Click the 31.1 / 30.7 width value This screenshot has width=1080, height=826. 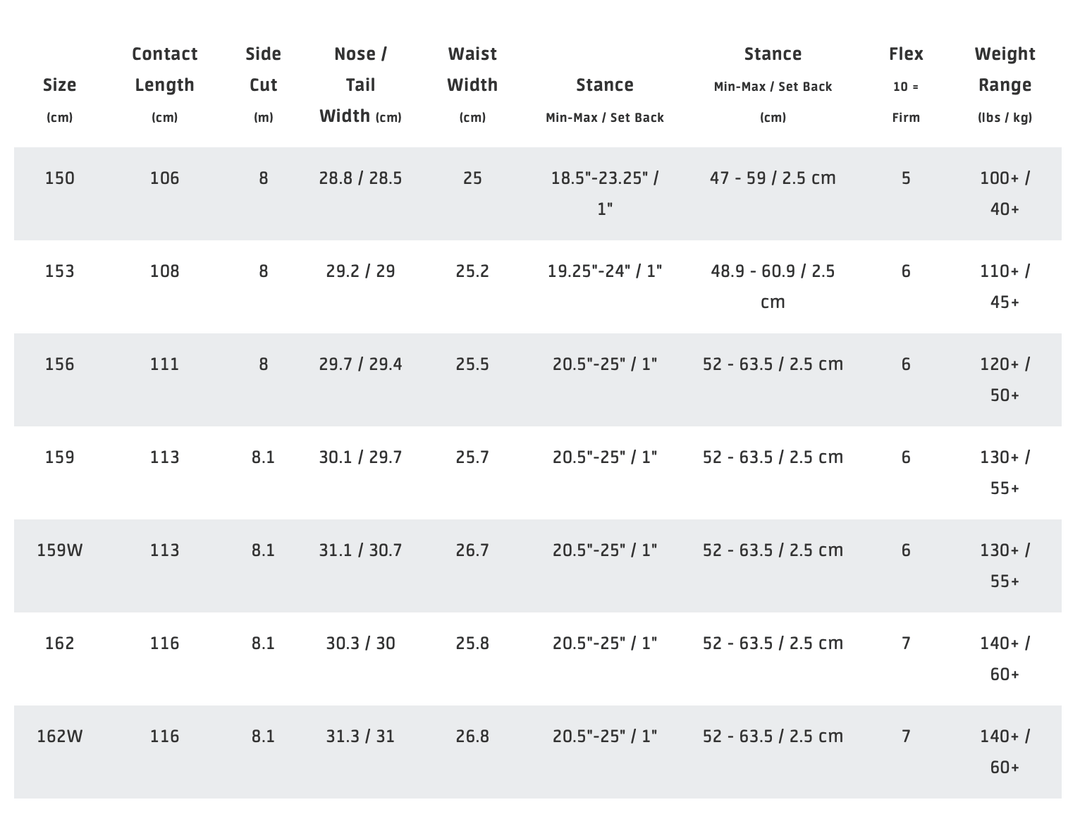pyautogui.click(x=360, y=550)
